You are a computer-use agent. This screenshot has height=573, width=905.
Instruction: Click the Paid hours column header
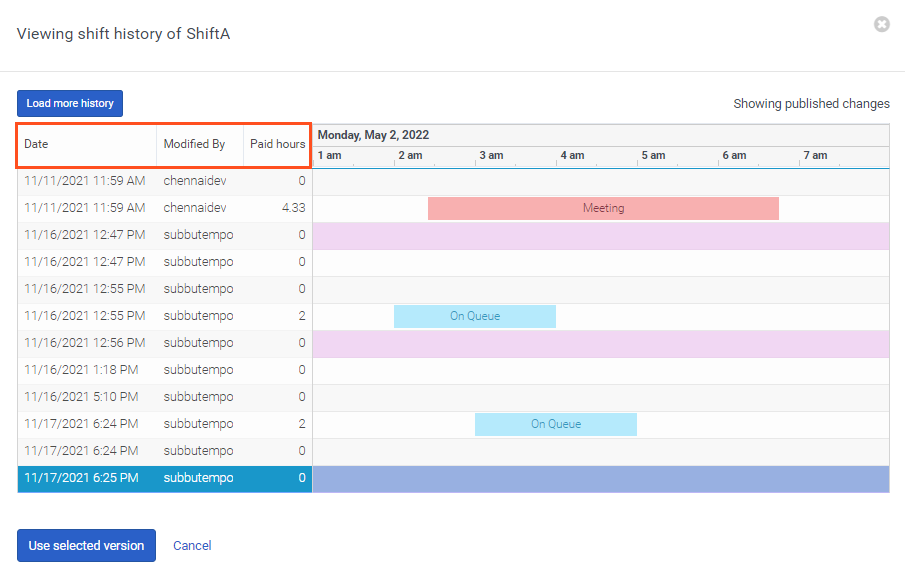(277, 144)
